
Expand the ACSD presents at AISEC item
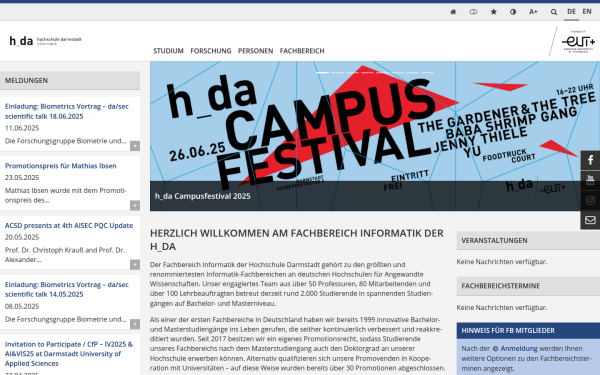(x=135, y=265)
